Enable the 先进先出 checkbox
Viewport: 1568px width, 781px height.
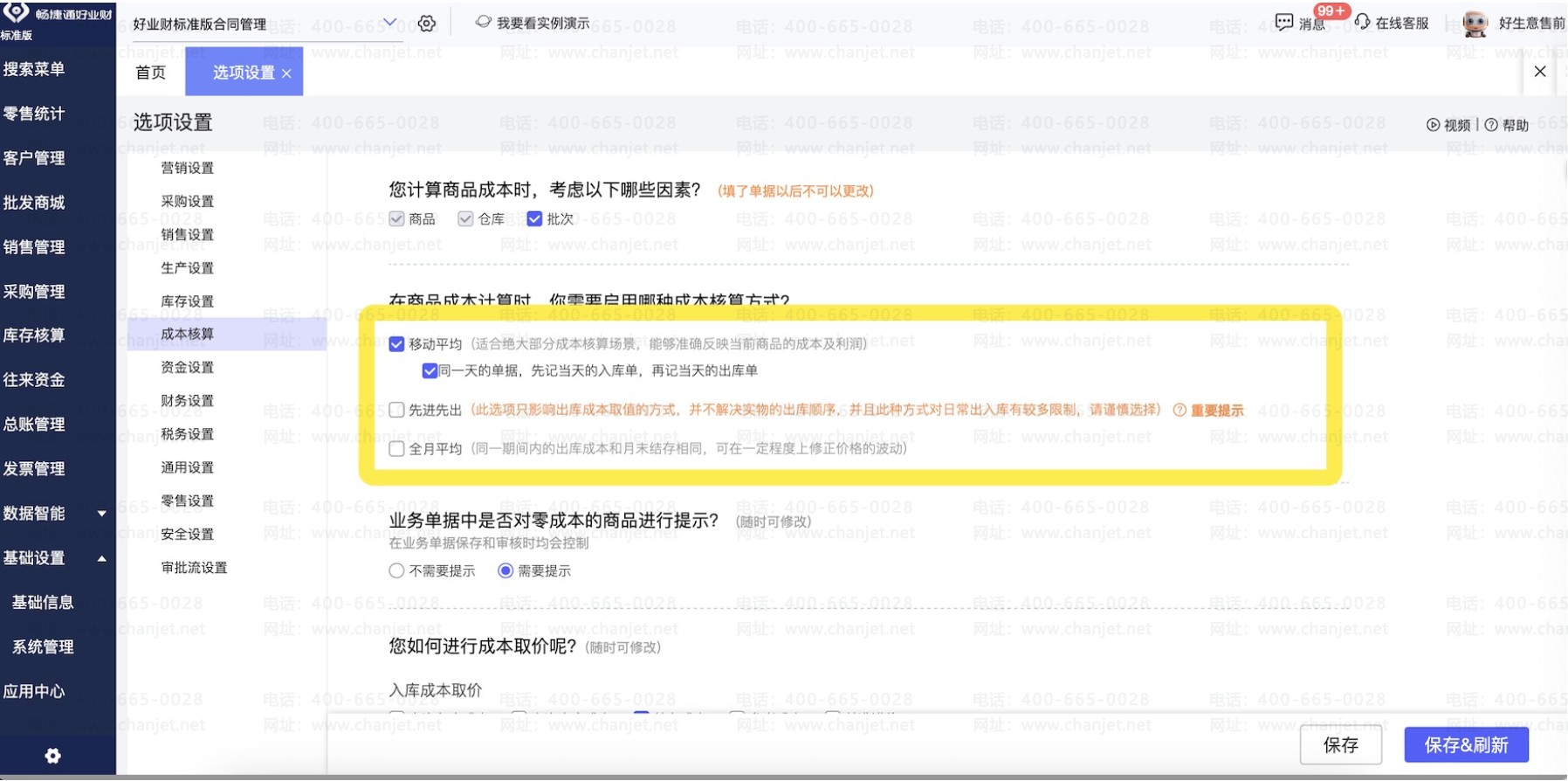point(396,411)
